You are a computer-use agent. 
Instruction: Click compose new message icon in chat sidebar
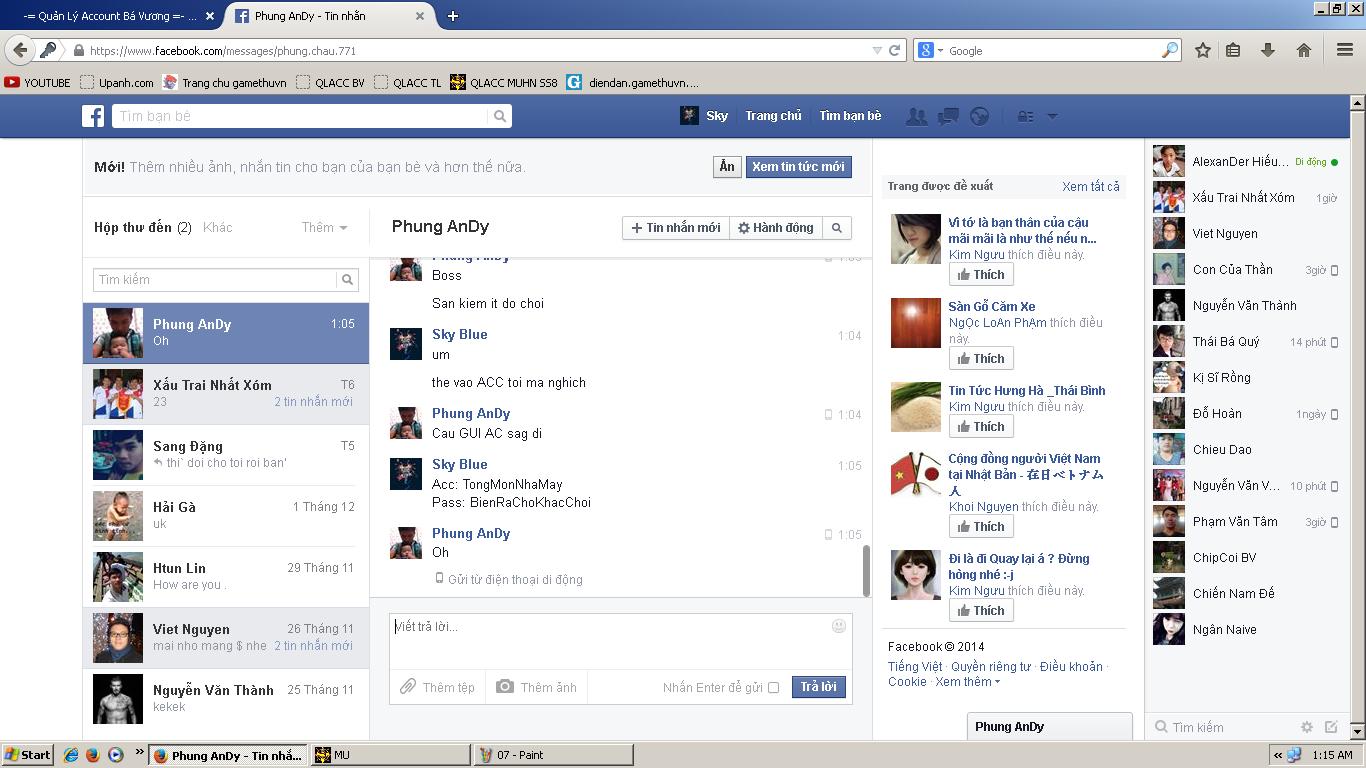coord(1331,727)
